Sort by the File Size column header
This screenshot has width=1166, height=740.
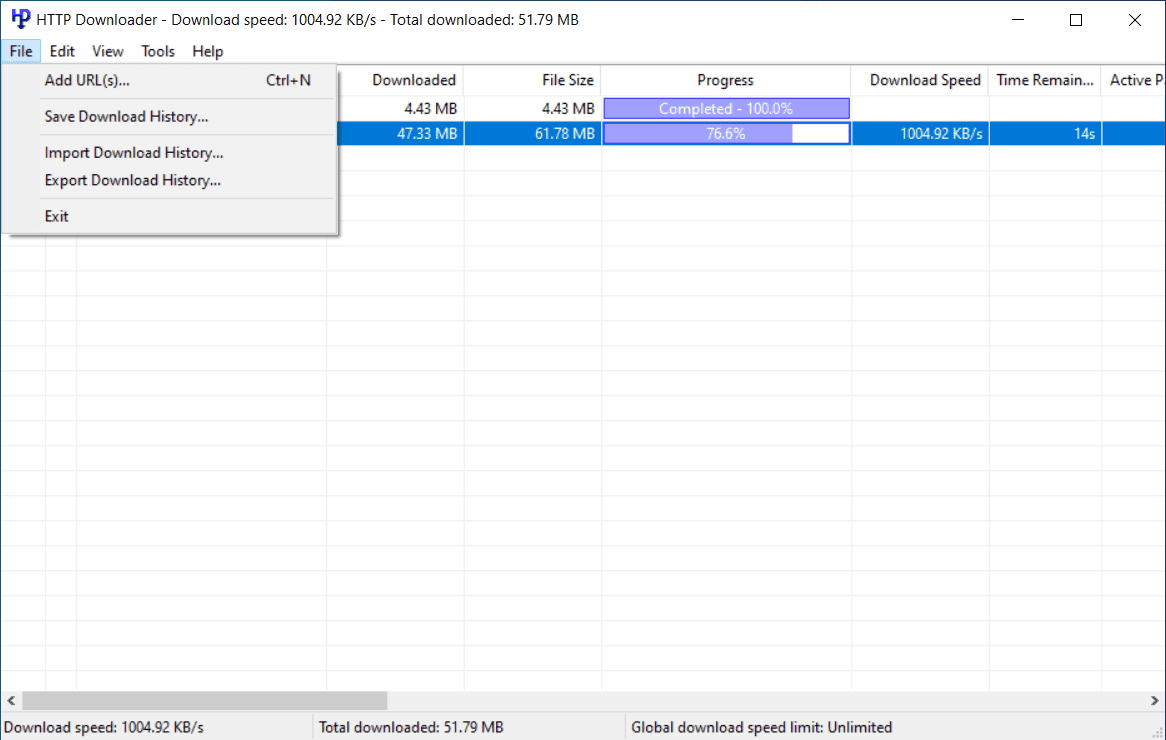click(532, 80)
